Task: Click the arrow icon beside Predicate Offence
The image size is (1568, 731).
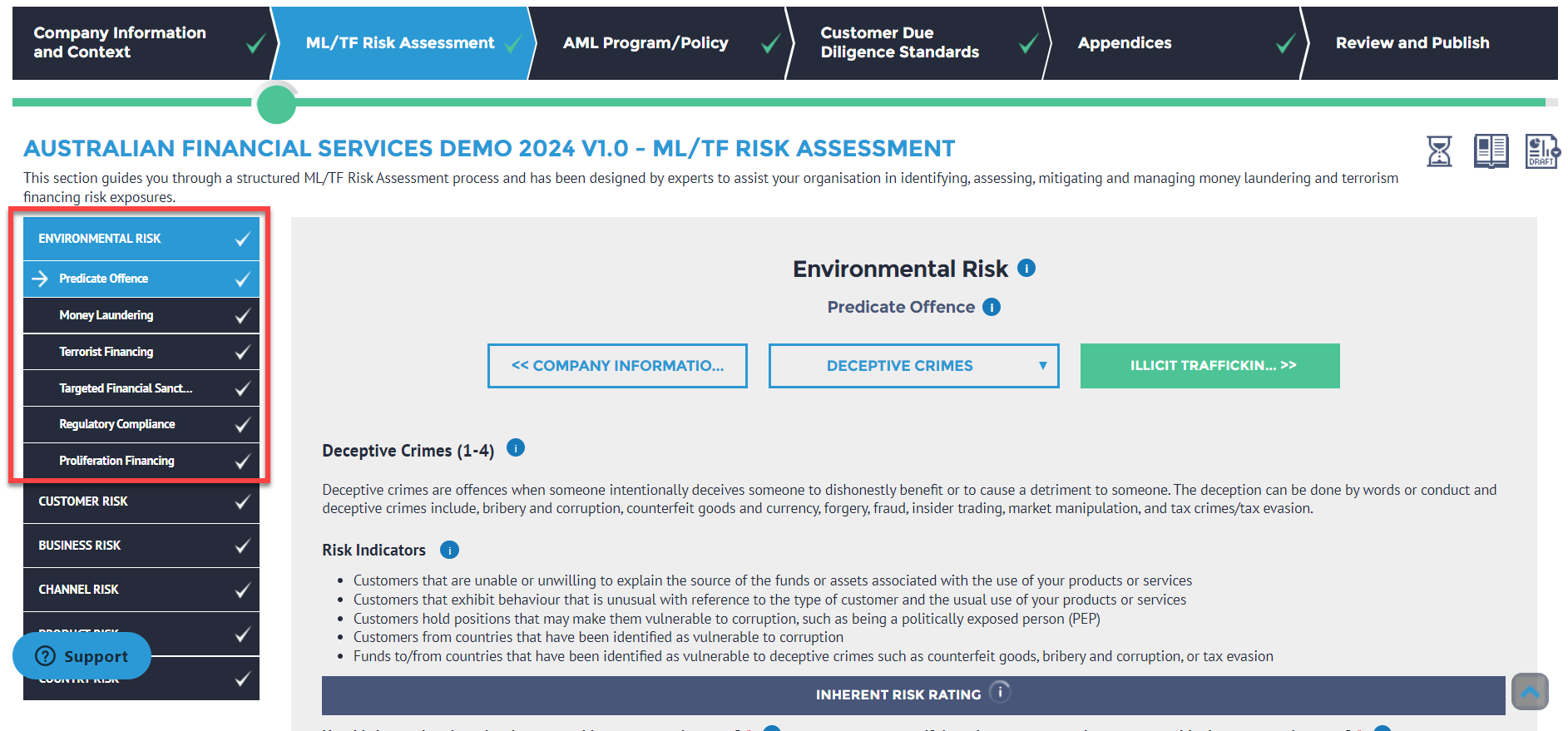Action: 40,279
